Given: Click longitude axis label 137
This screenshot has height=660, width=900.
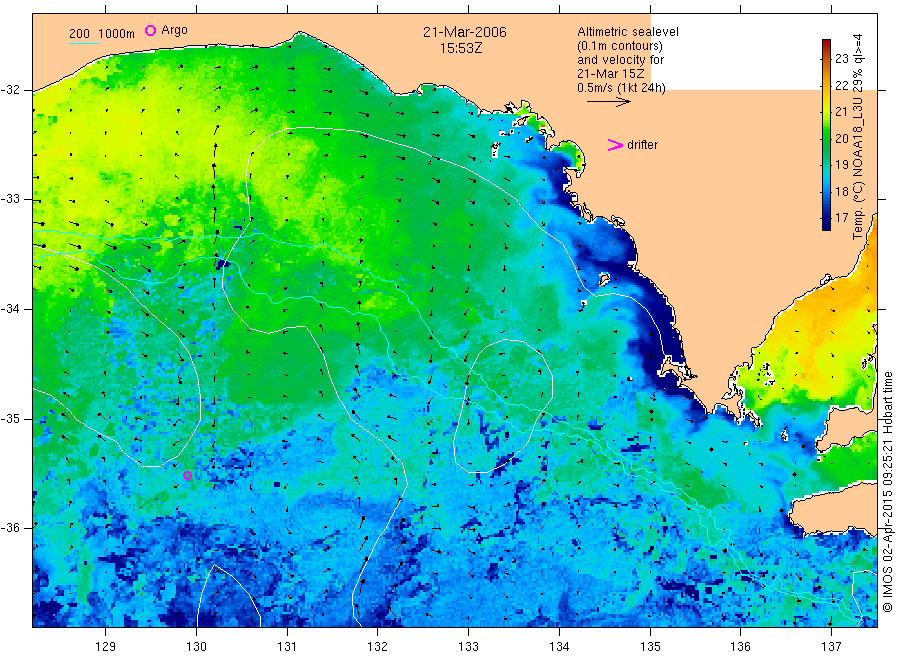Looking at the screenshot, I should [831, 647].
